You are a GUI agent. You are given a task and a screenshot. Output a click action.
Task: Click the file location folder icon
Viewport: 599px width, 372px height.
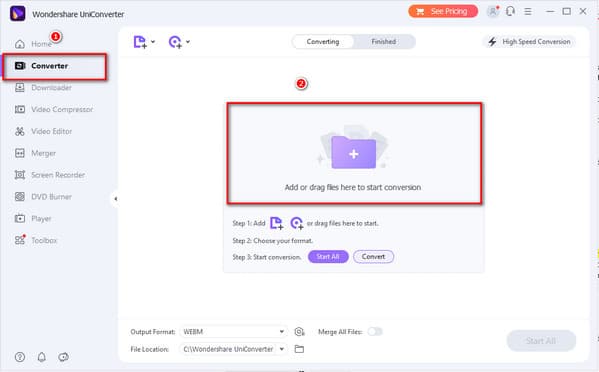click(x=300, y=349)
